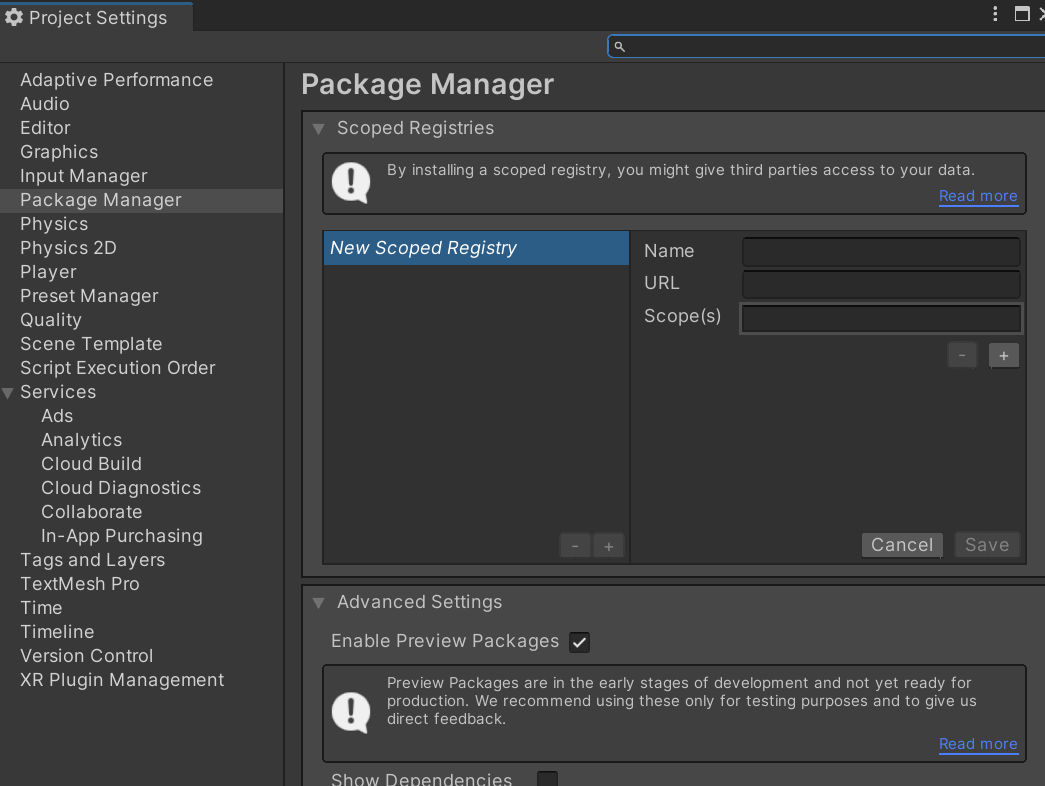Select the Project Settings tab
The width and height of the screenshot is (1045, 786).
pos(97,17)
